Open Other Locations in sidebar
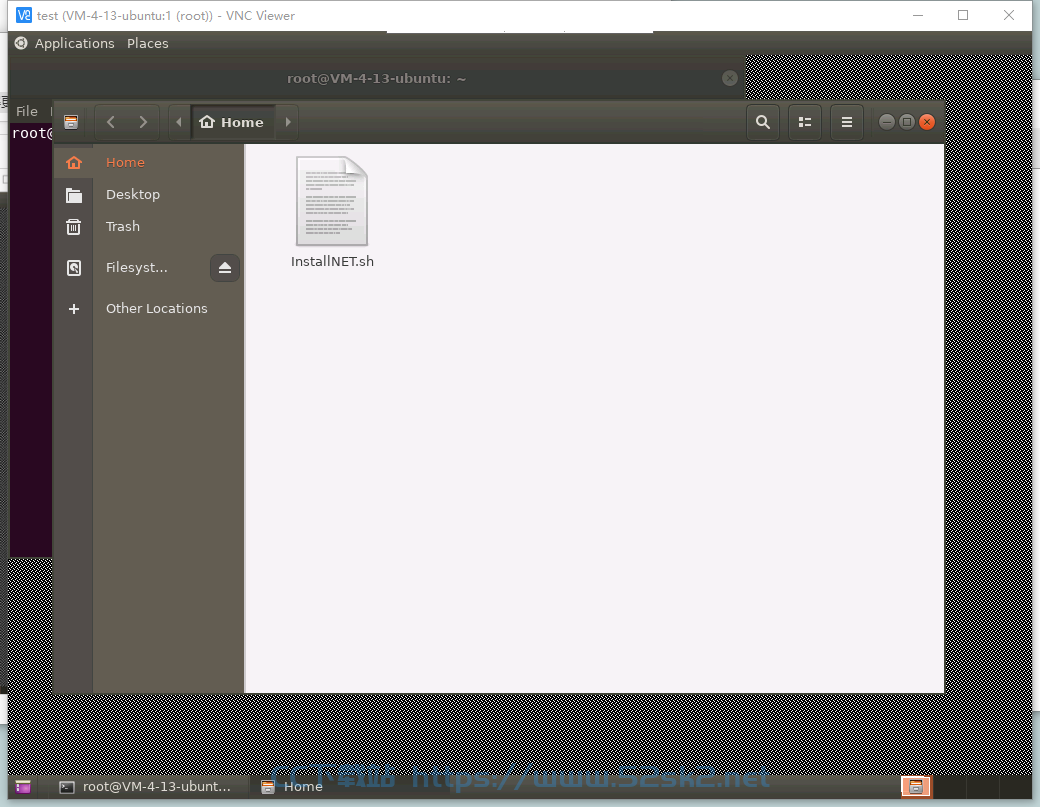Image resolution: width=1040 pixels, height=807 pixels. click(149, 308)
